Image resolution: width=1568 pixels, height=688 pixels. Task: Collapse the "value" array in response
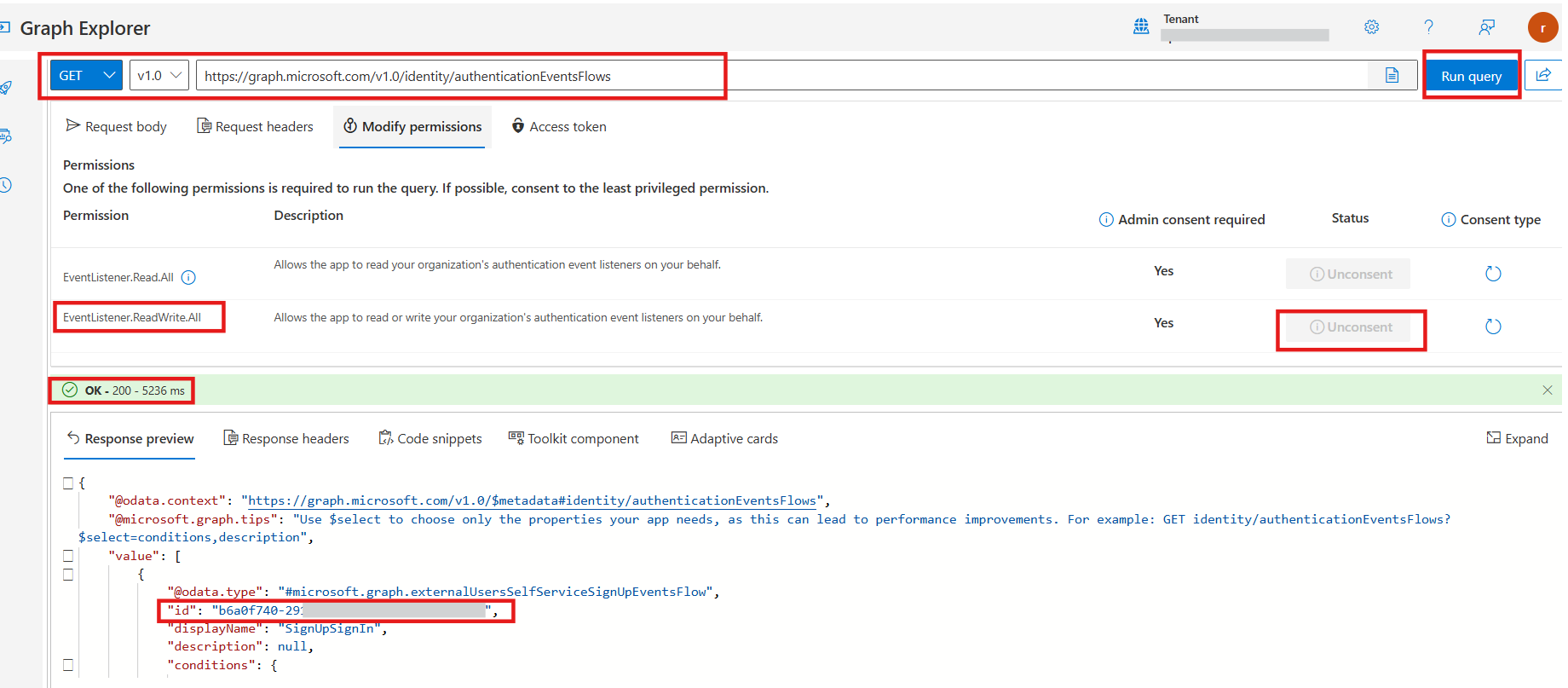pos(68,556)
